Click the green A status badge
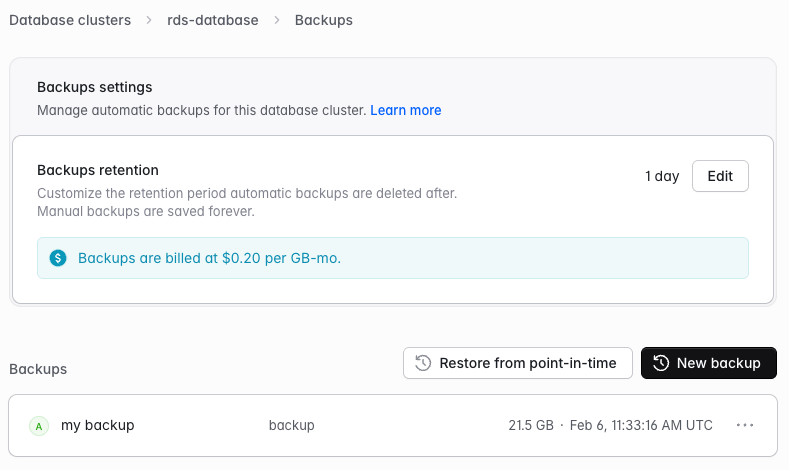This screenshot has height=470, width=789. click(x=39, y=426)
